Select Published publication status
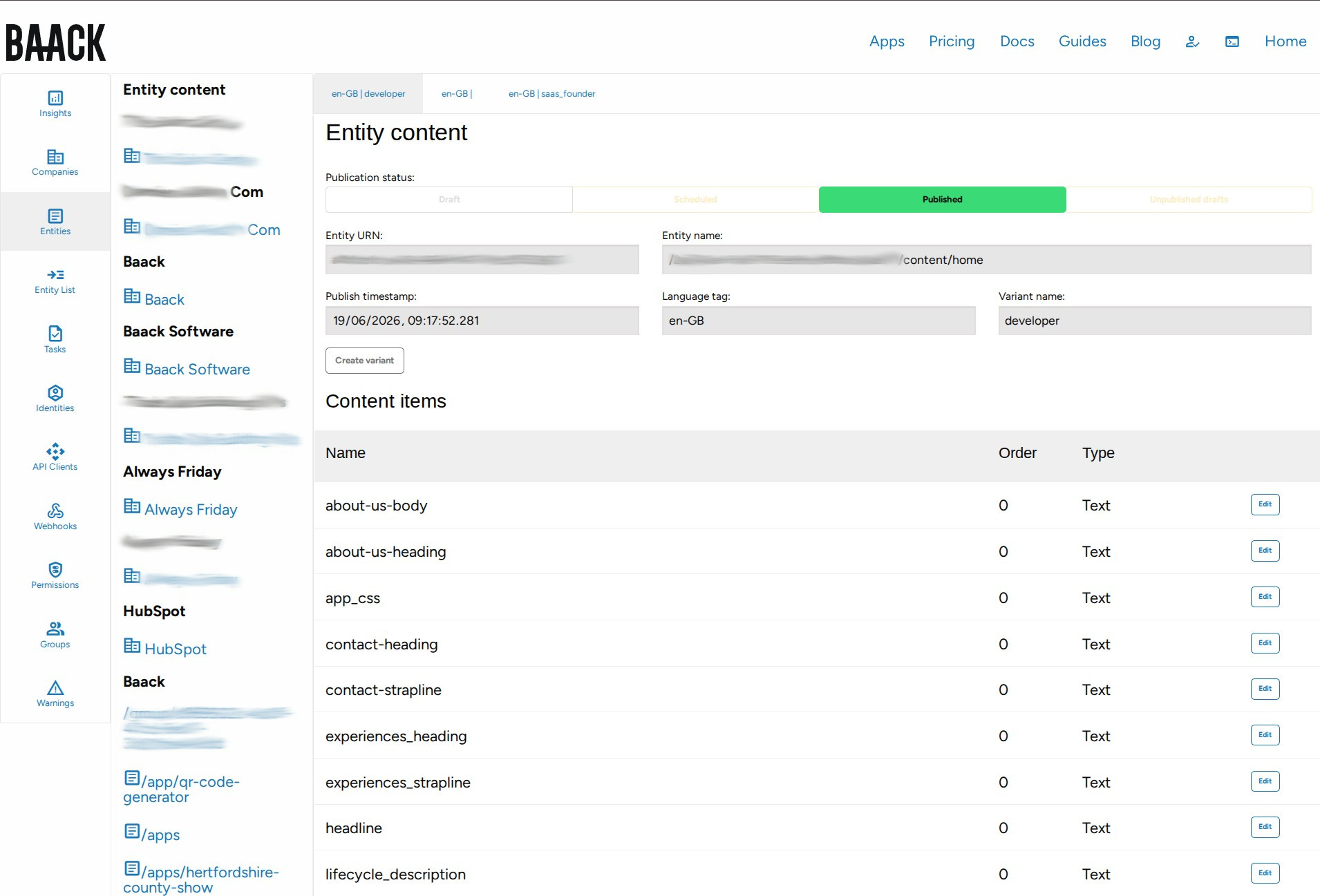 pos(942,200)
